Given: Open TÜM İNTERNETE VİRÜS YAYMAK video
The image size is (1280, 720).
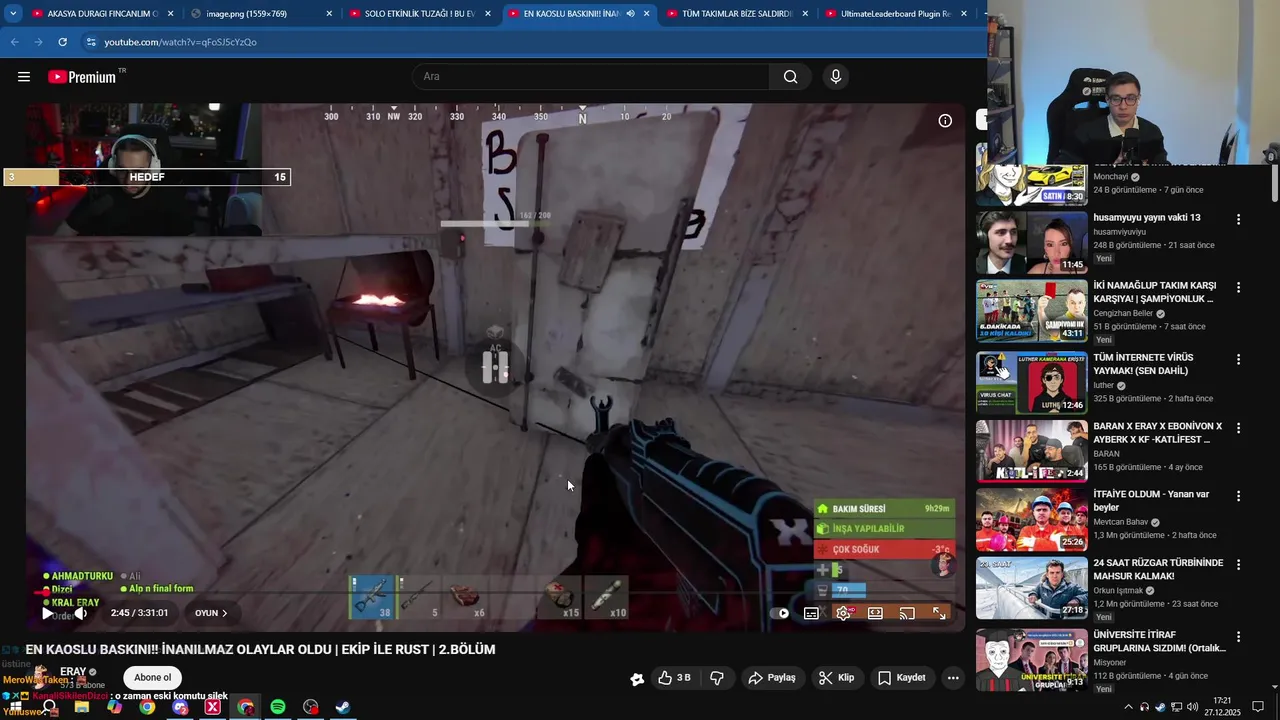Looking at the screenshot, I should (x=1143, y=364).
